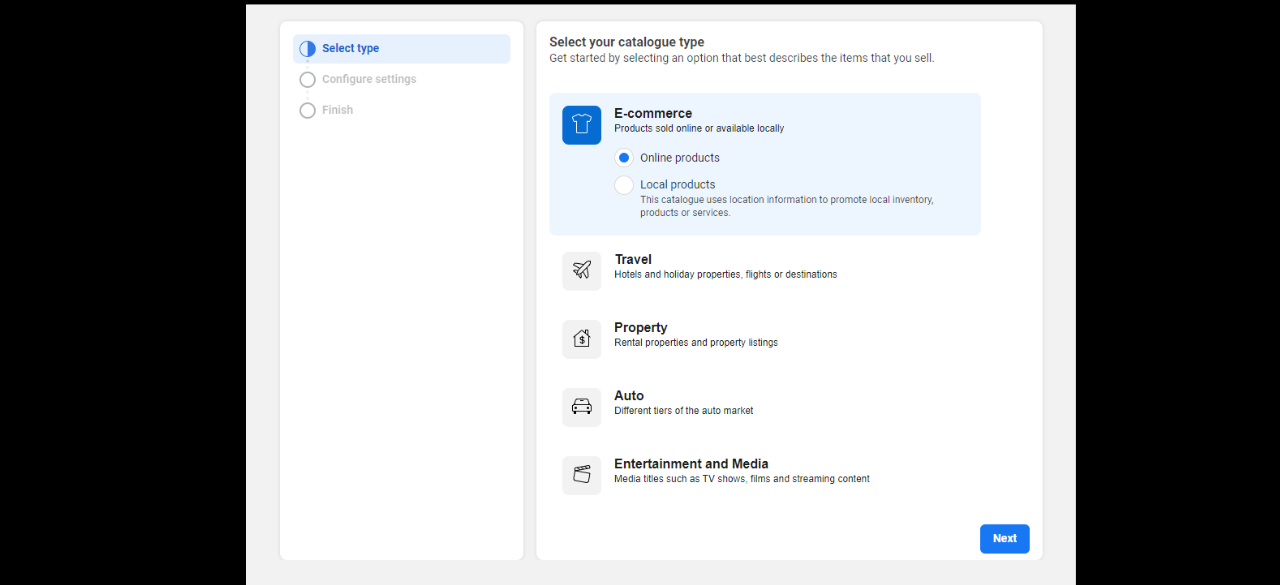Click the Travel airplane icon
The height and width of the screenshot is (585, 1280).
pyautogui.click(x=581, y=271)
